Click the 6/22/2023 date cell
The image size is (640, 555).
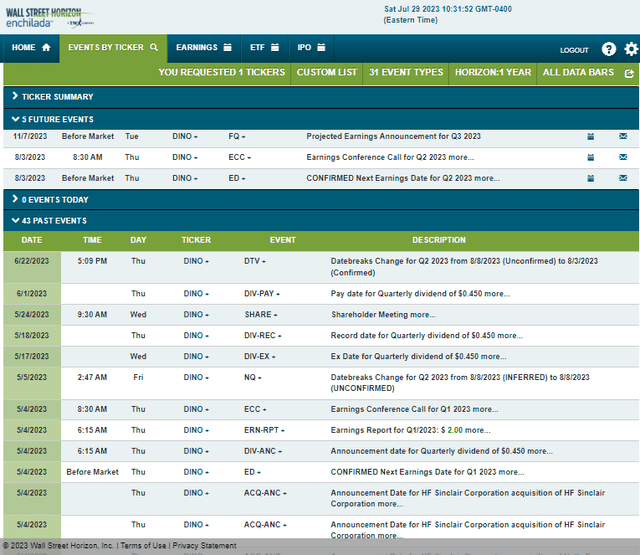(x=32, y=267)
